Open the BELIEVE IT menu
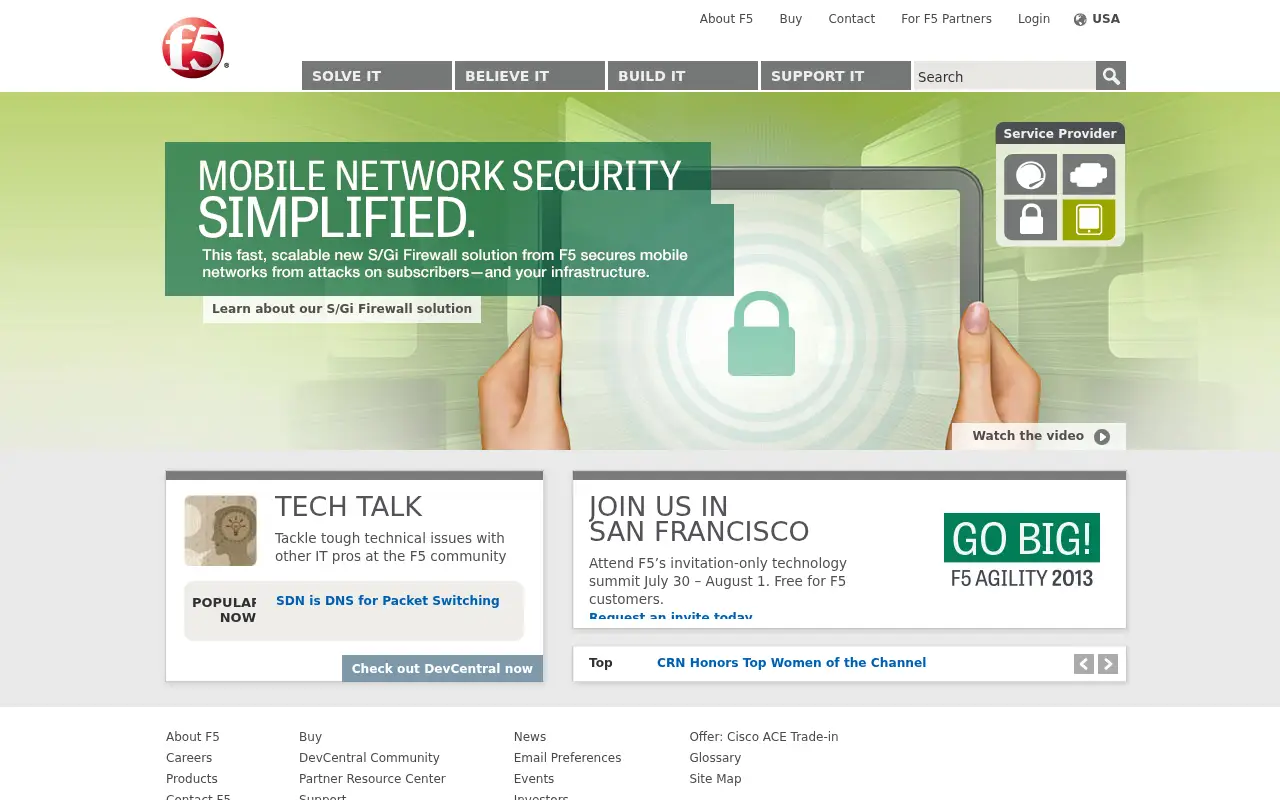 [x=530, y=76]
